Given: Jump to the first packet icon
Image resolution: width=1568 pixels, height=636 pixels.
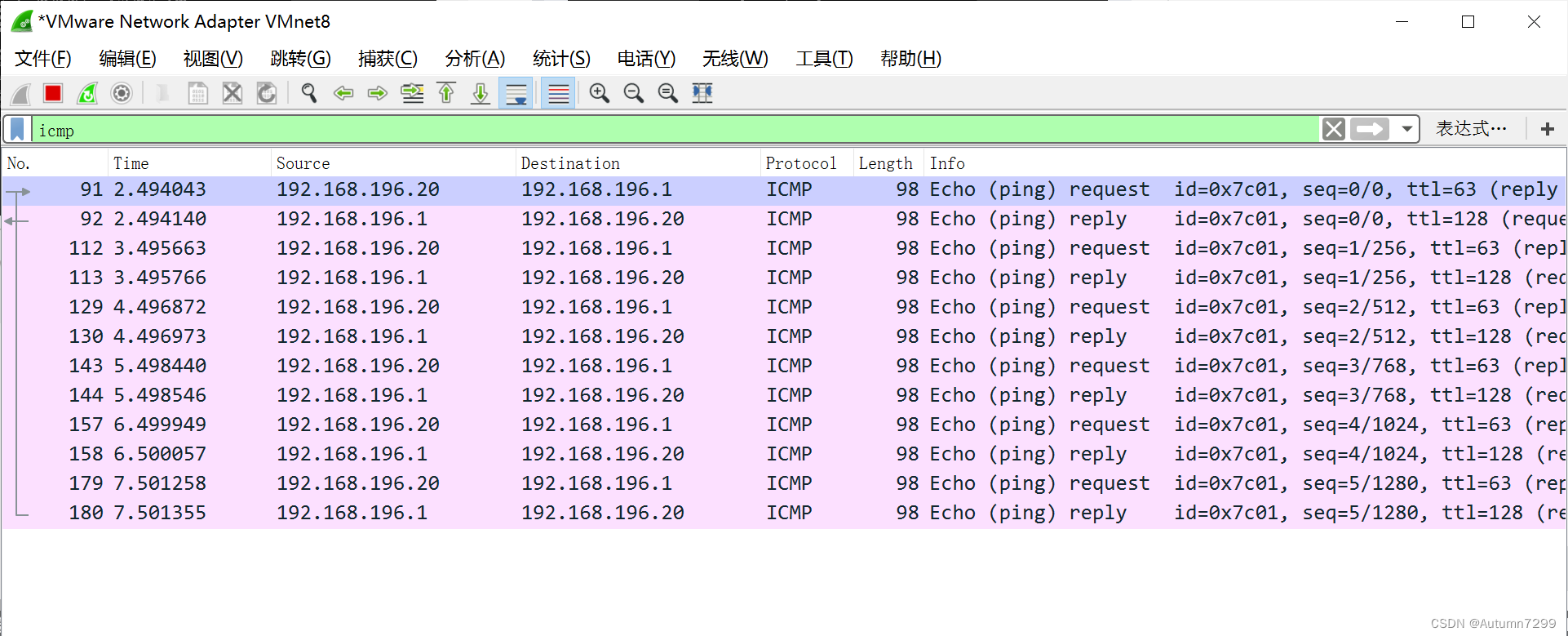Looking at the screenshot, I should (x=446, y=93).
